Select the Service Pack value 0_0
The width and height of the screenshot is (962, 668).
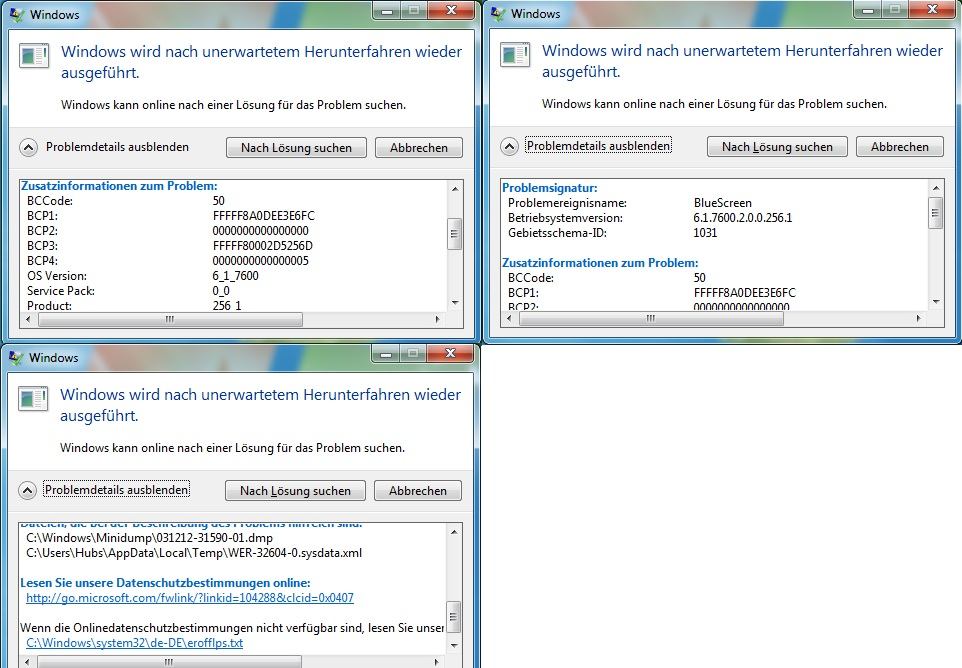[221, 291]
